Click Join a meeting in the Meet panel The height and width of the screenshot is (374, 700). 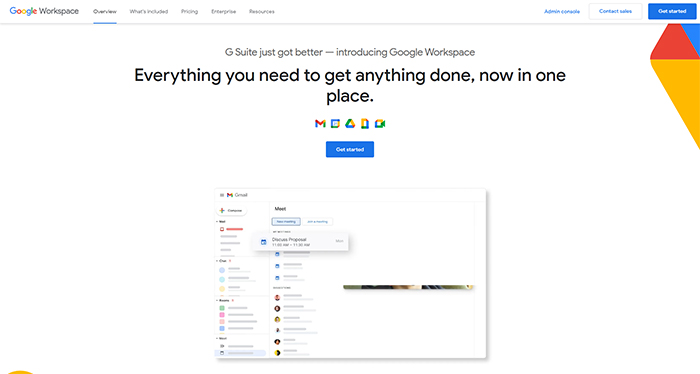317,221
